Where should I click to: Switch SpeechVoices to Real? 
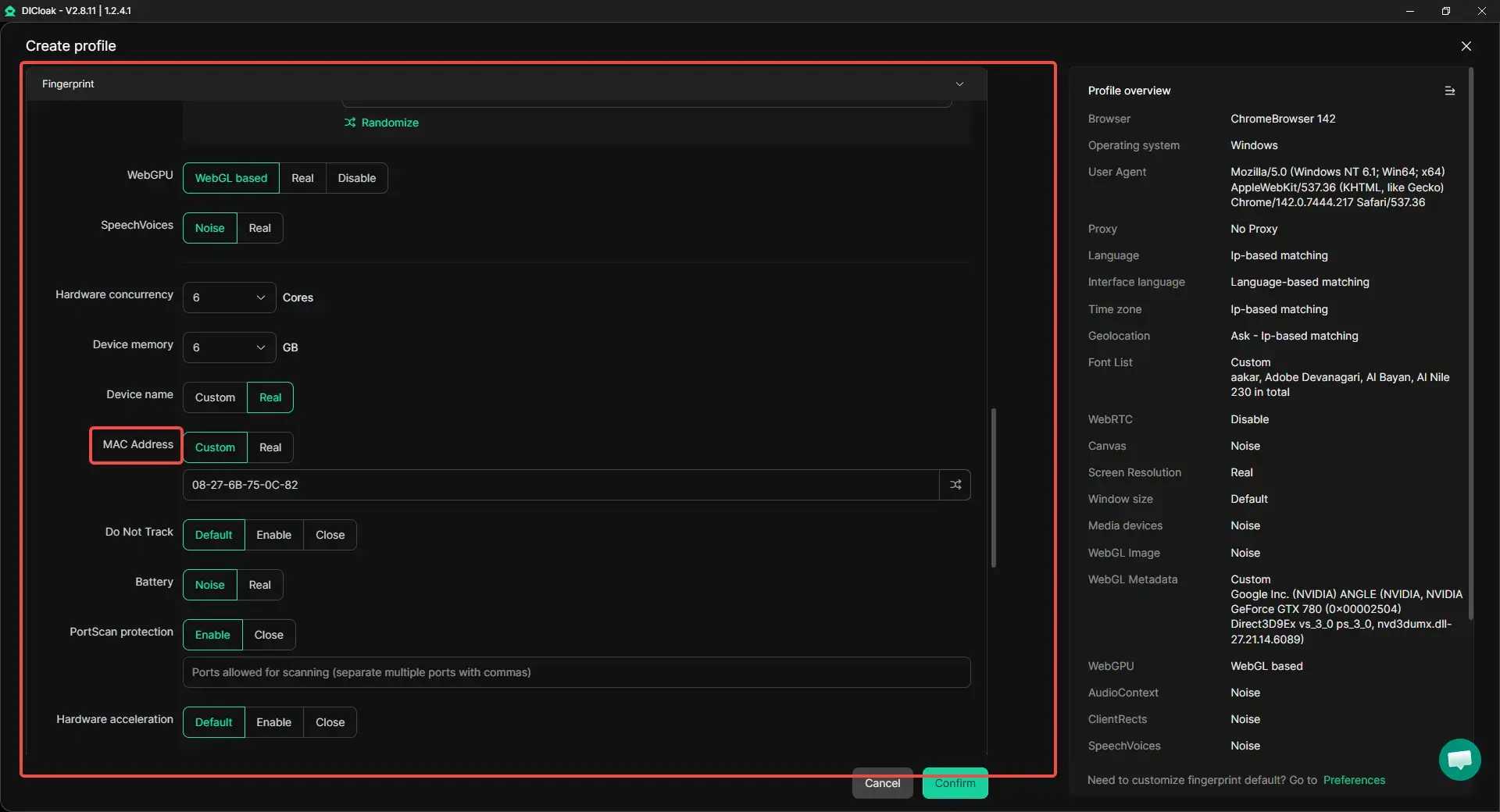pyautogui.click(x=259, y=228)
